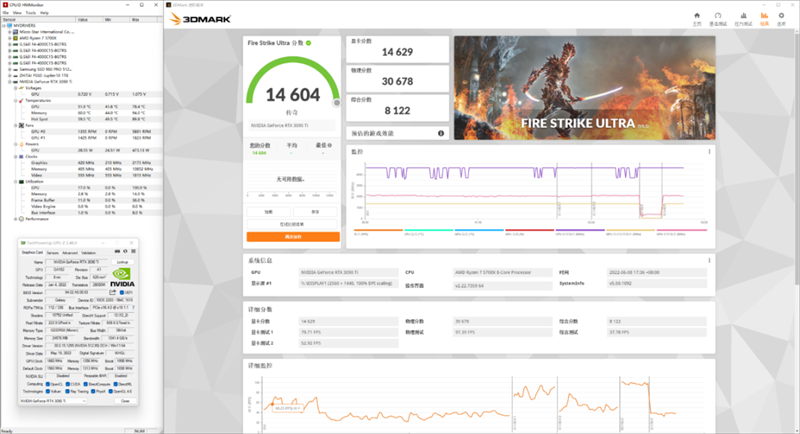Expand the Performance group in HWMonitor
This screenshot has width=800, height=434.
tap(15, 219)
